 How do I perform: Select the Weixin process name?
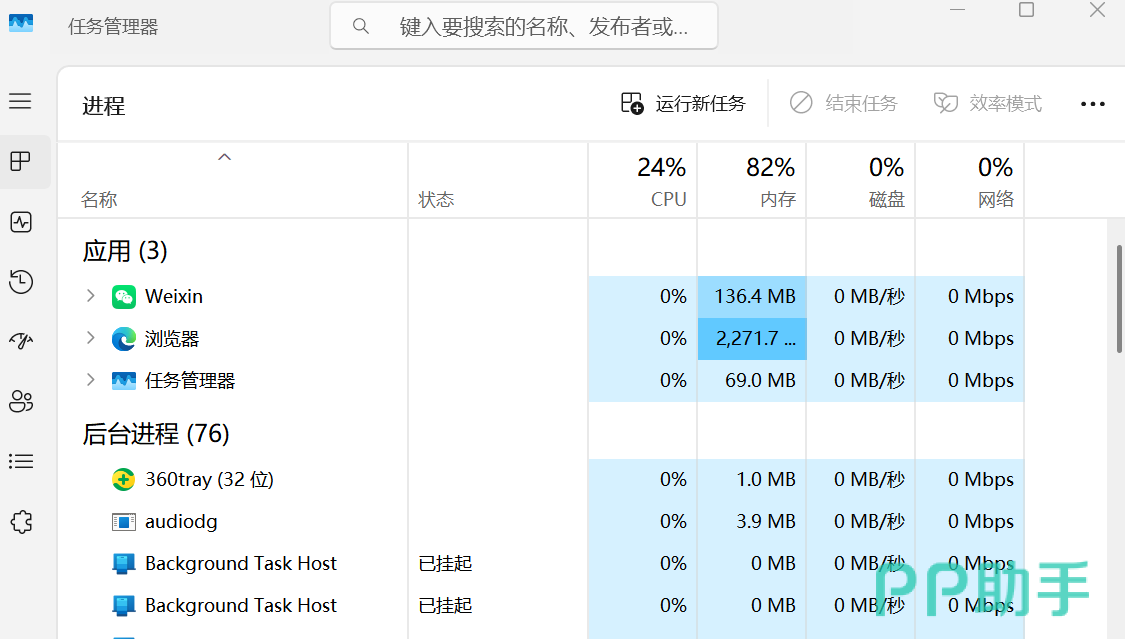point(174,296)
